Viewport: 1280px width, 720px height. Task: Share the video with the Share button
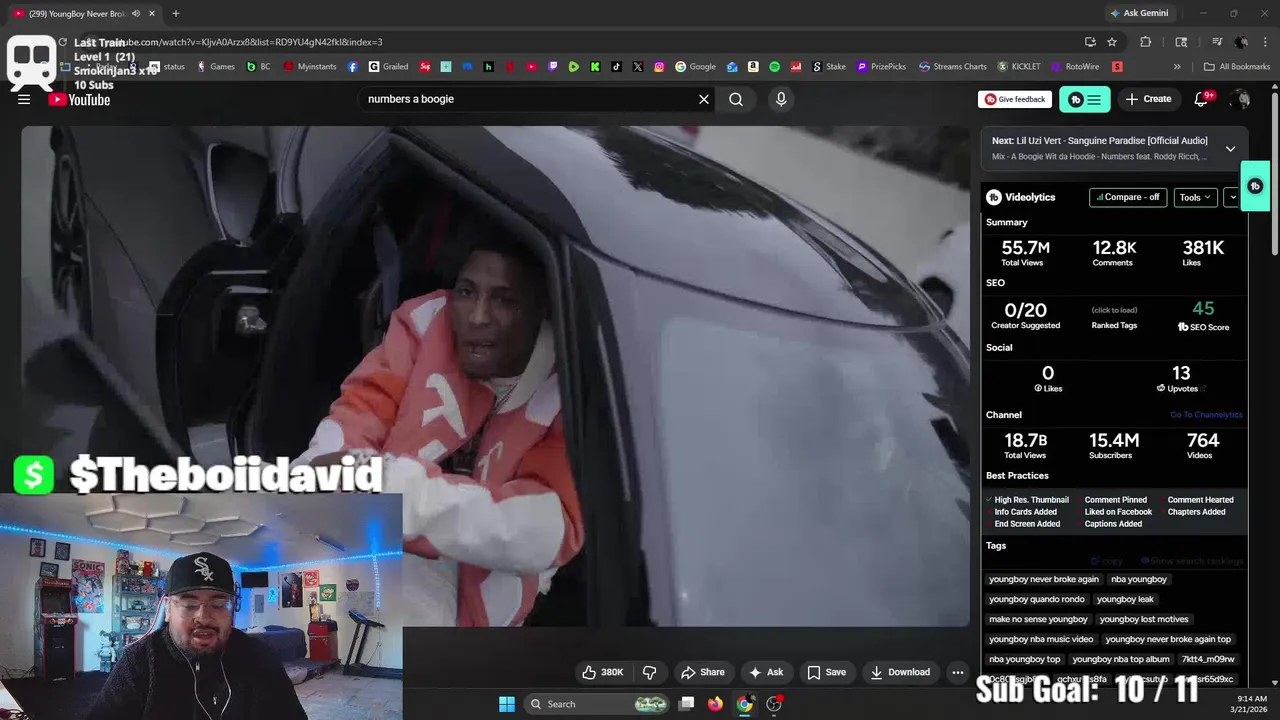click(702, 672)
